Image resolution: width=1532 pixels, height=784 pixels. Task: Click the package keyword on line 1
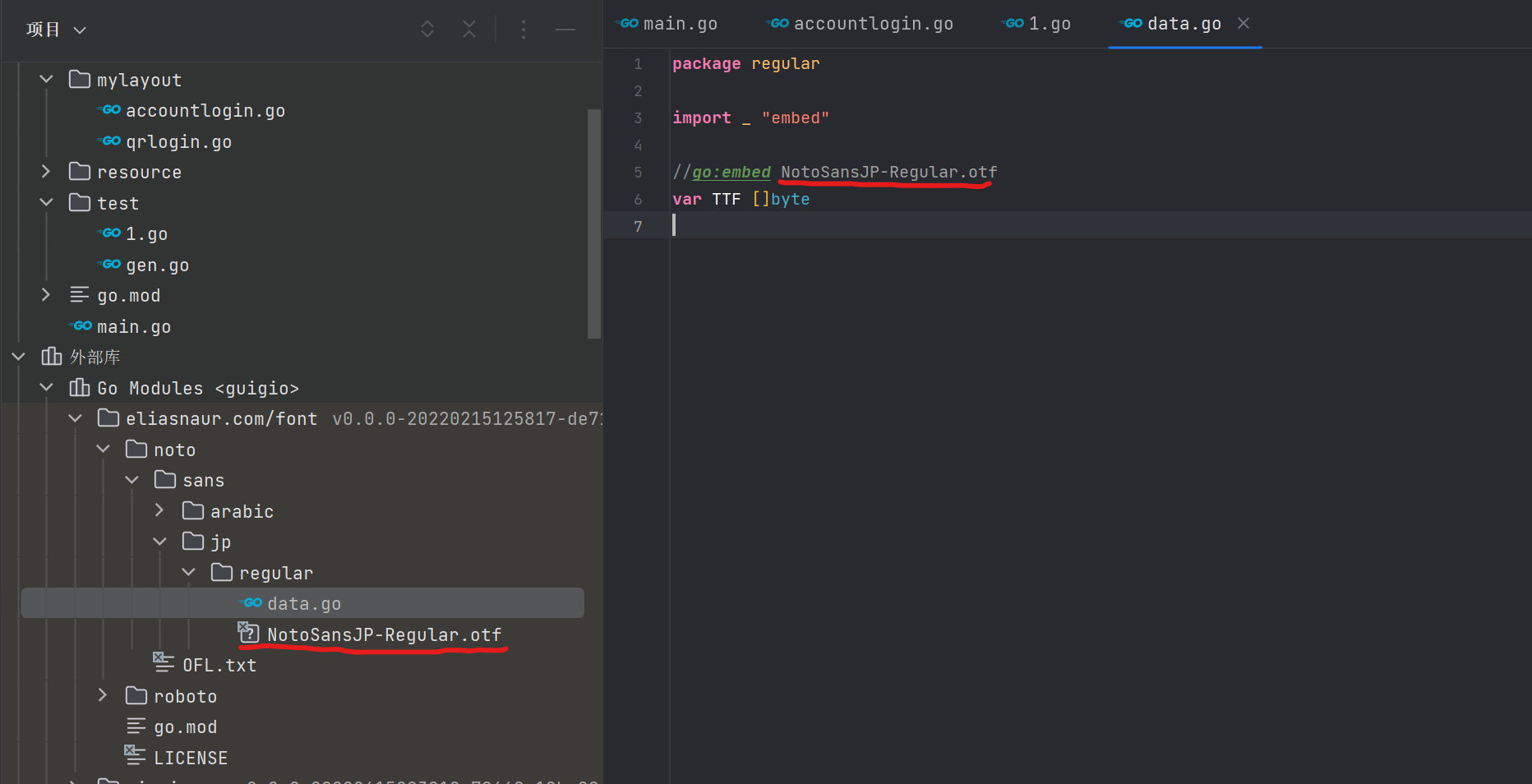click(707, 63)
